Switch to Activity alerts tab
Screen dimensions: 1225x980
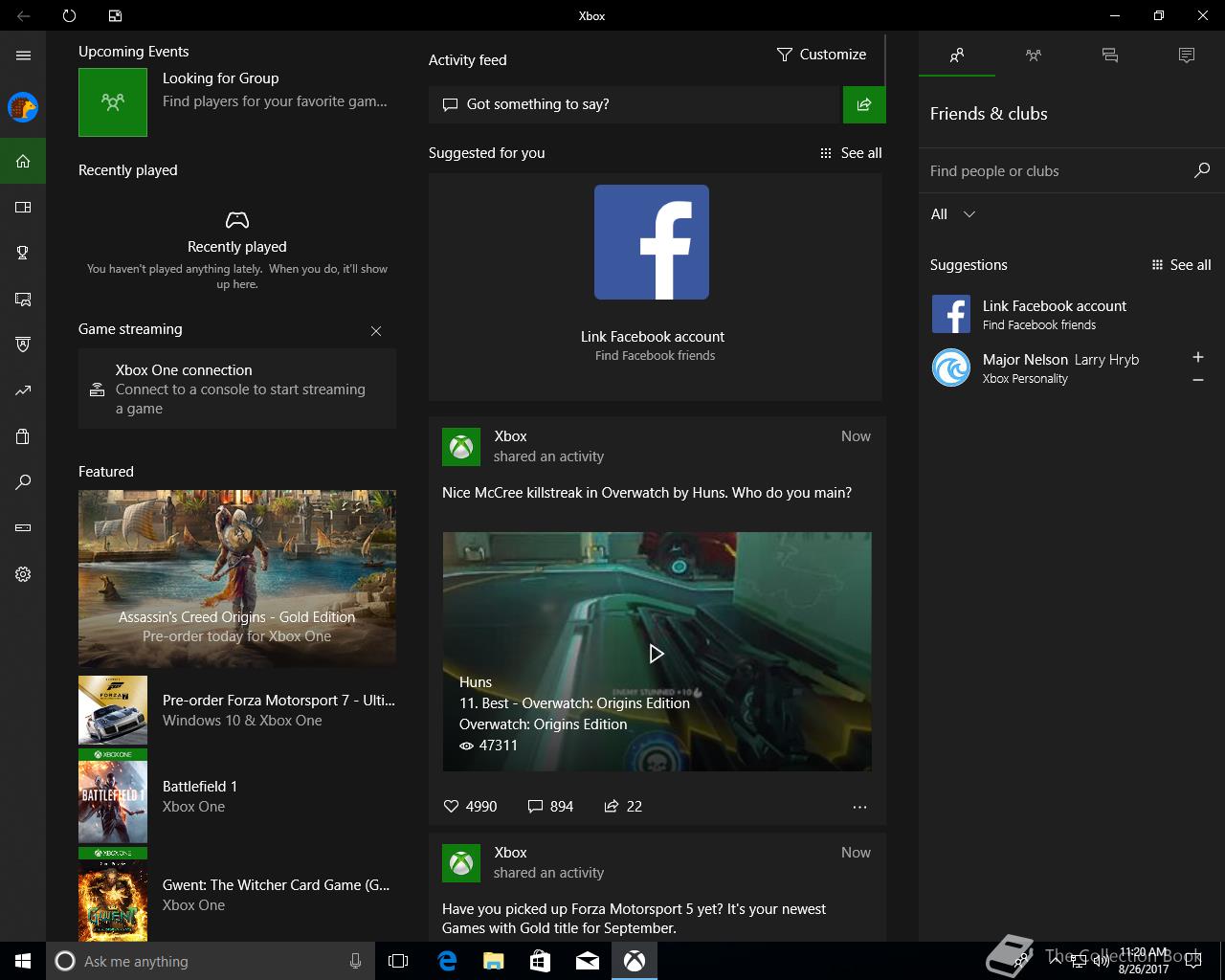tap(1187, 56)
